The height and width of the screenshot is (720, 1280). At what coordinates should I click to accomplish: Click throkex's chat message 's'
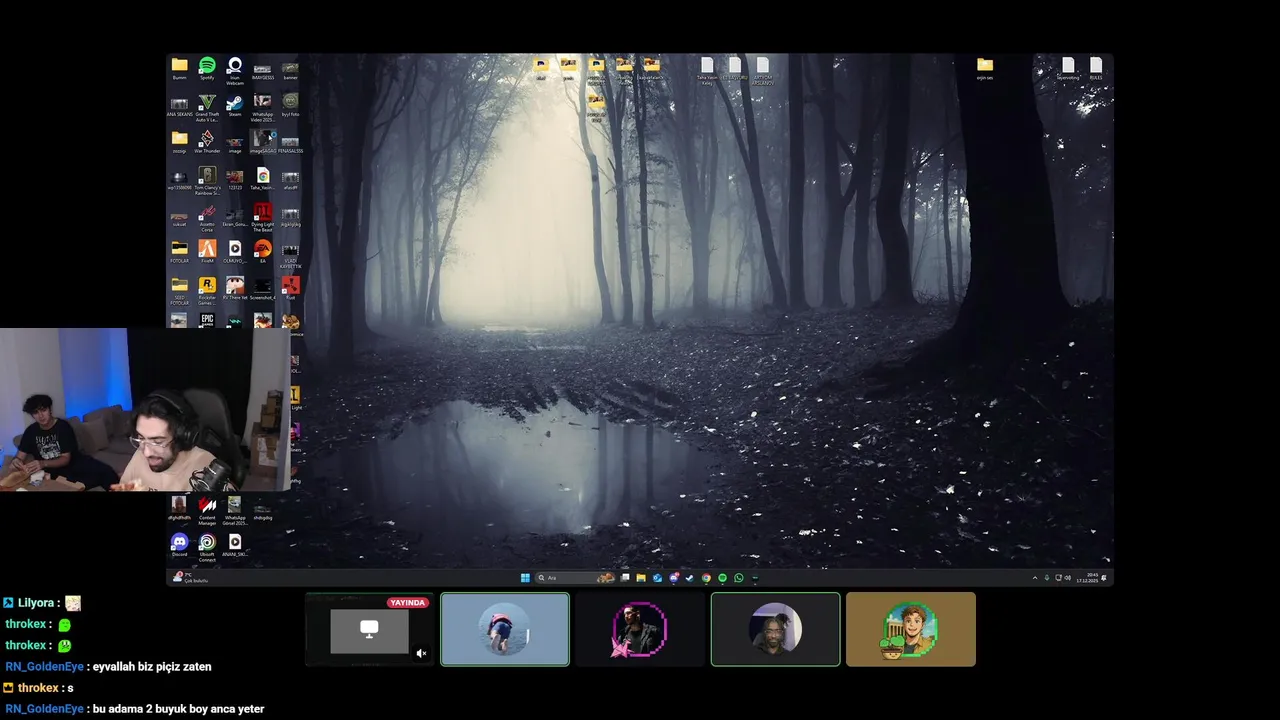coord(70,688)
